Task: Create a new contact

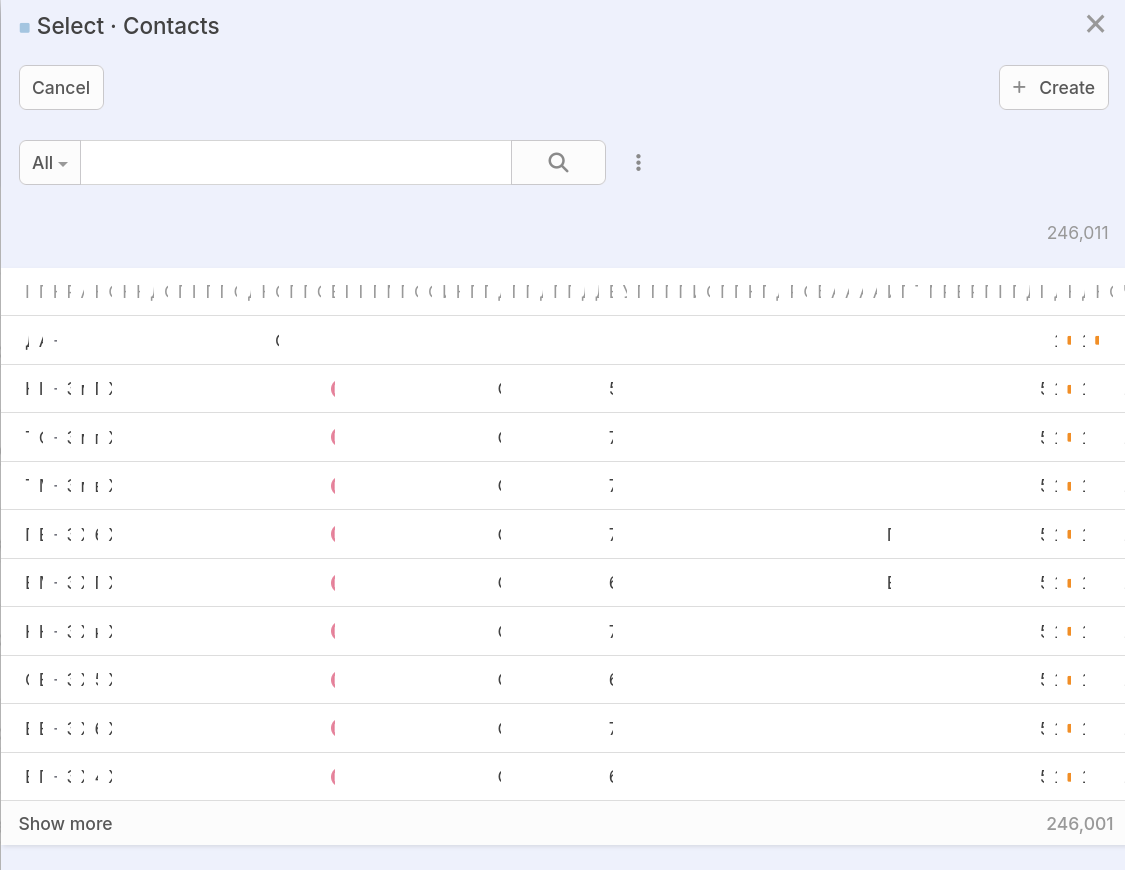Action: coord(1054,88)
